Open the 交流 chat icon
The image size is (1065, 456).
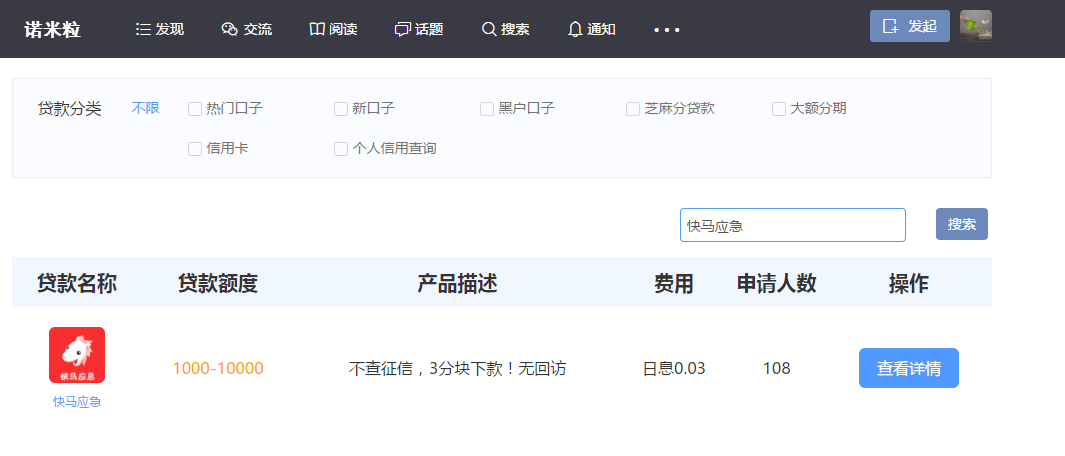tap(230, 29)
